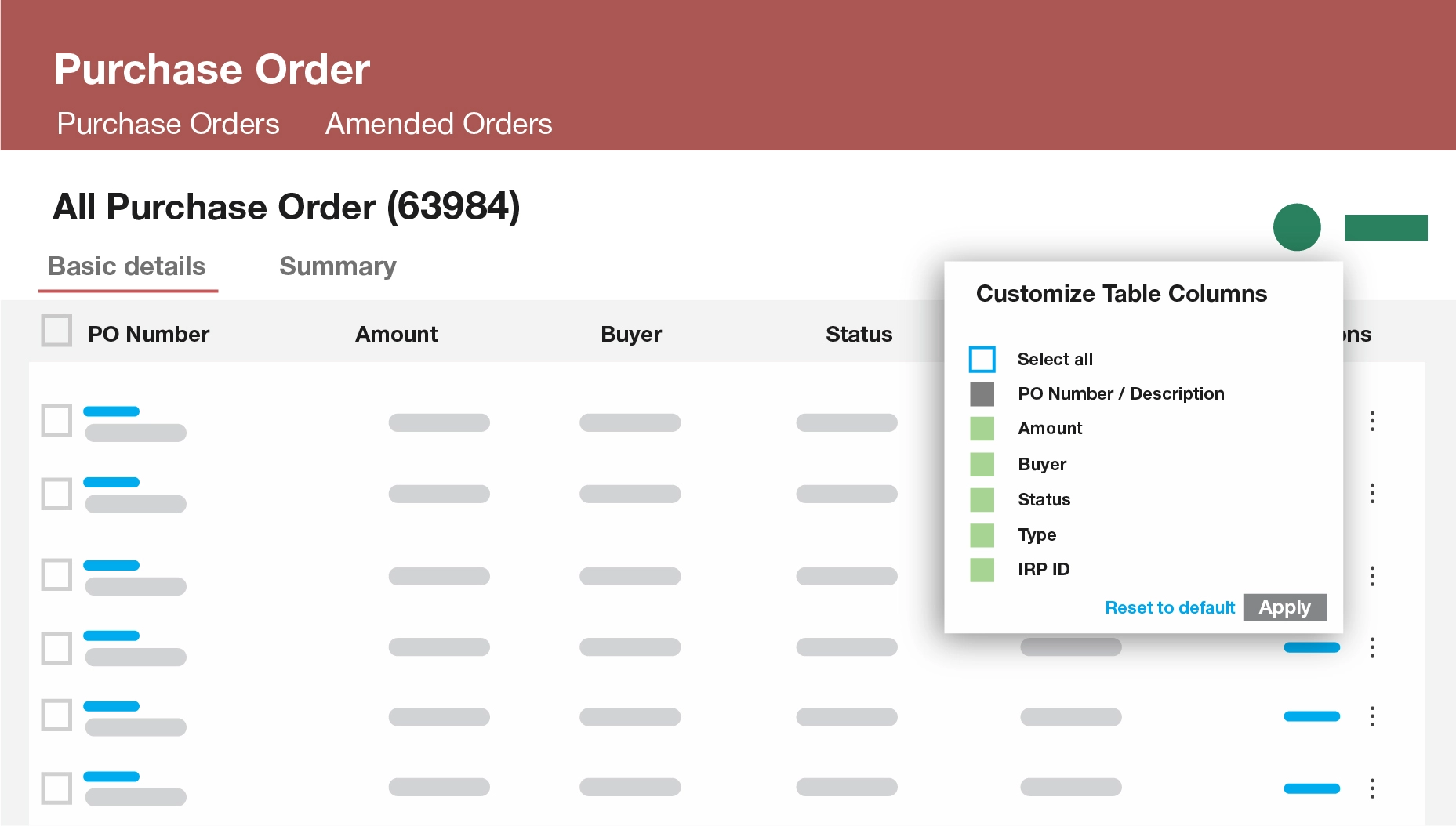Click the green circular icon button
Image resolution: width=1456 pixels, height=826 pixels.
tap(1297, 227)
